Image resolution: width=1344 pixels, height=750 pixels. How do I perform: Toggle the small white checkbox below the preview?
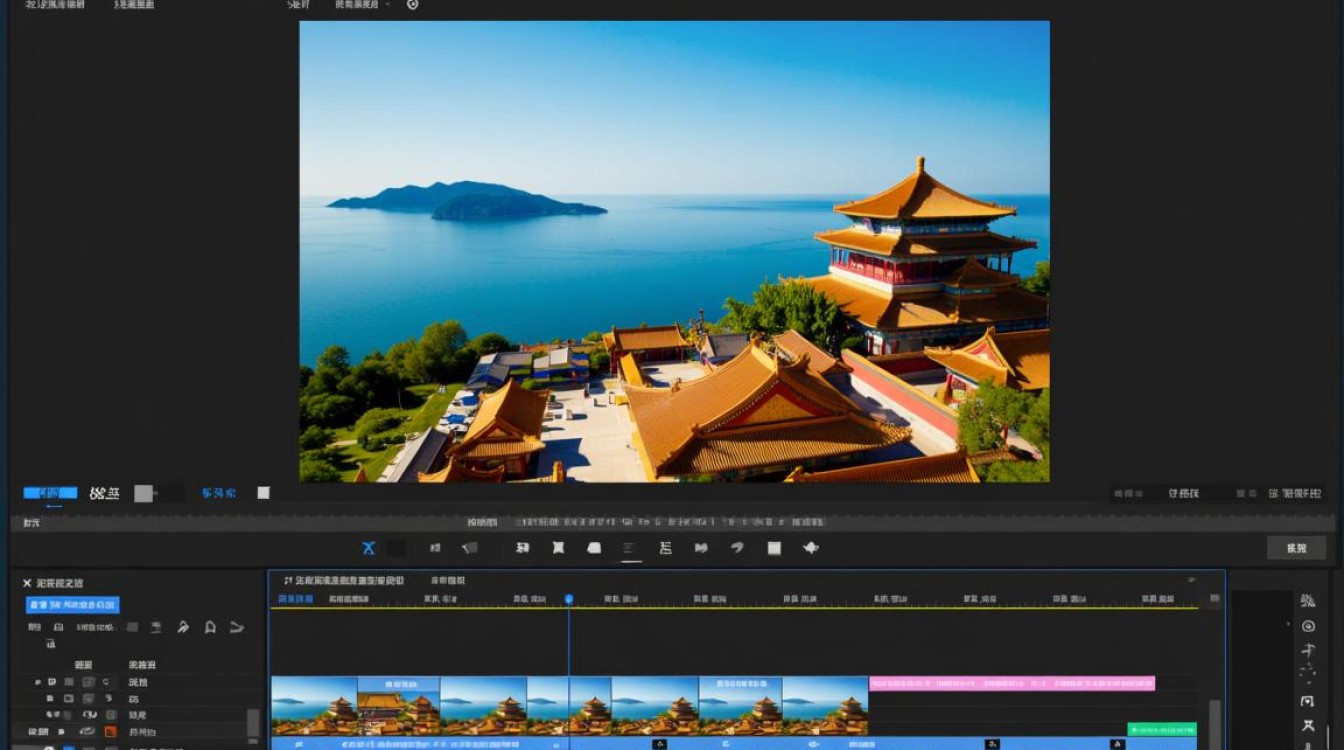click(x=263, y=493)
